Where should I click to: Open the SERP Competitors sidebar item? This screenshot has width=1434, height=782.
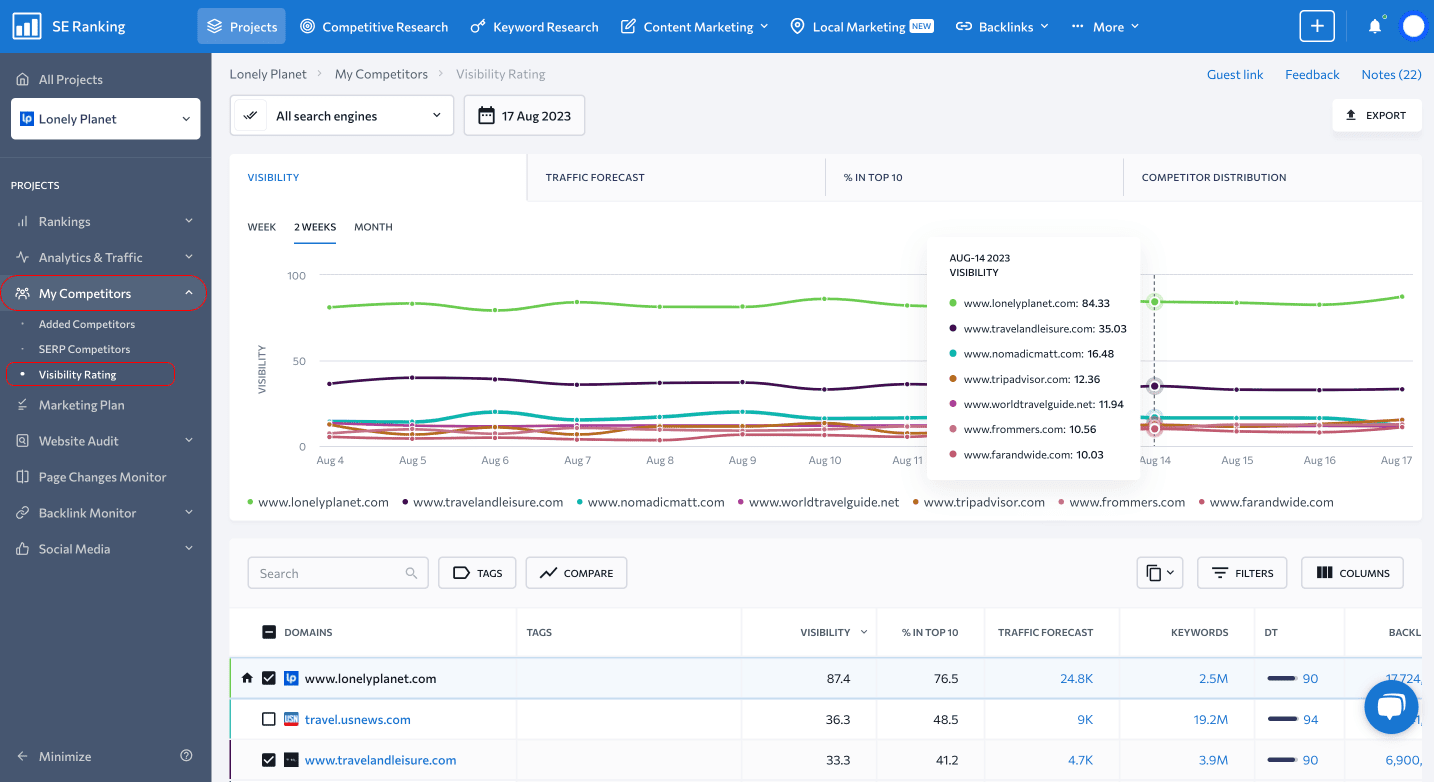[84, 349]
